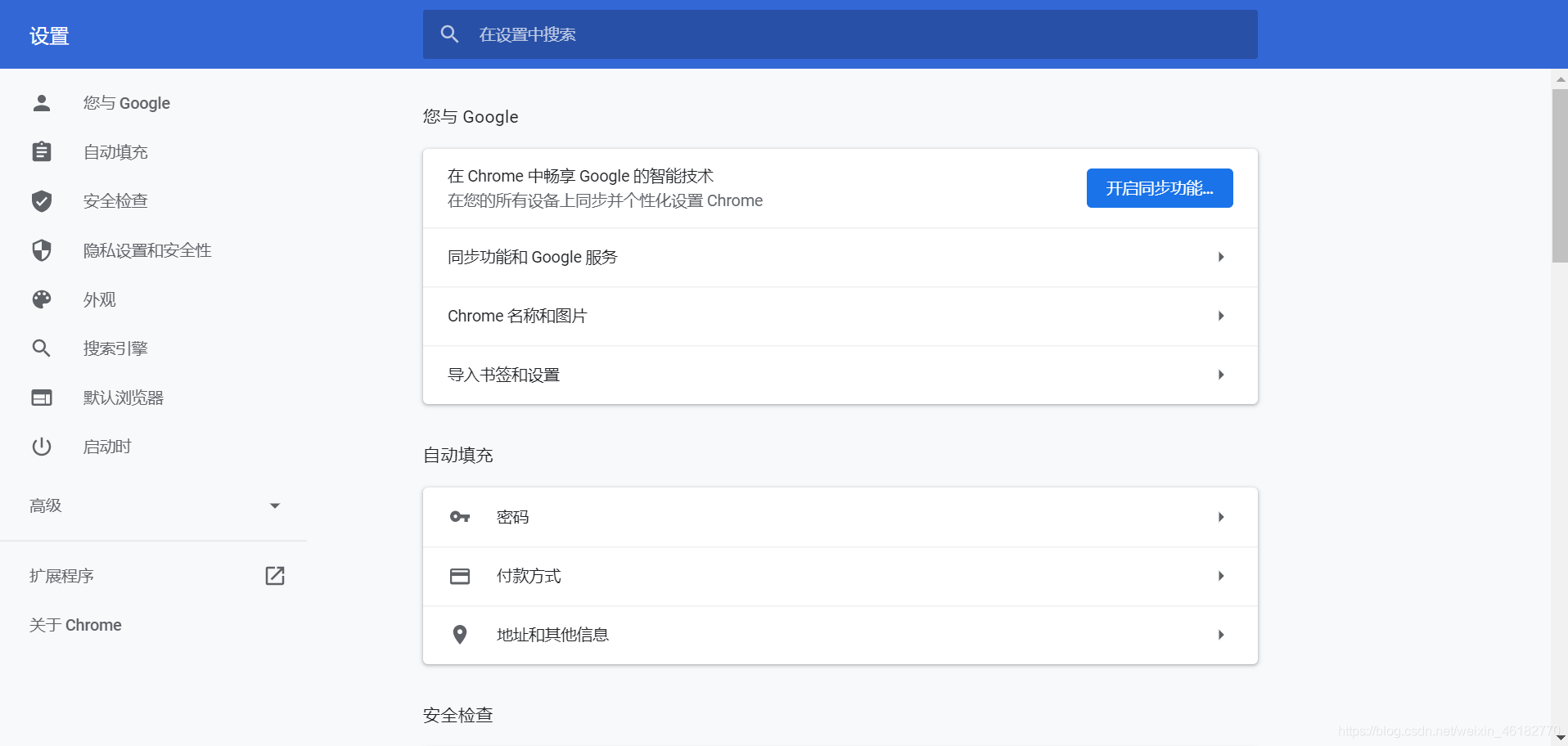Click the 自动填充 document icon
Screen dimensions: 1568x746
point(41,151)
